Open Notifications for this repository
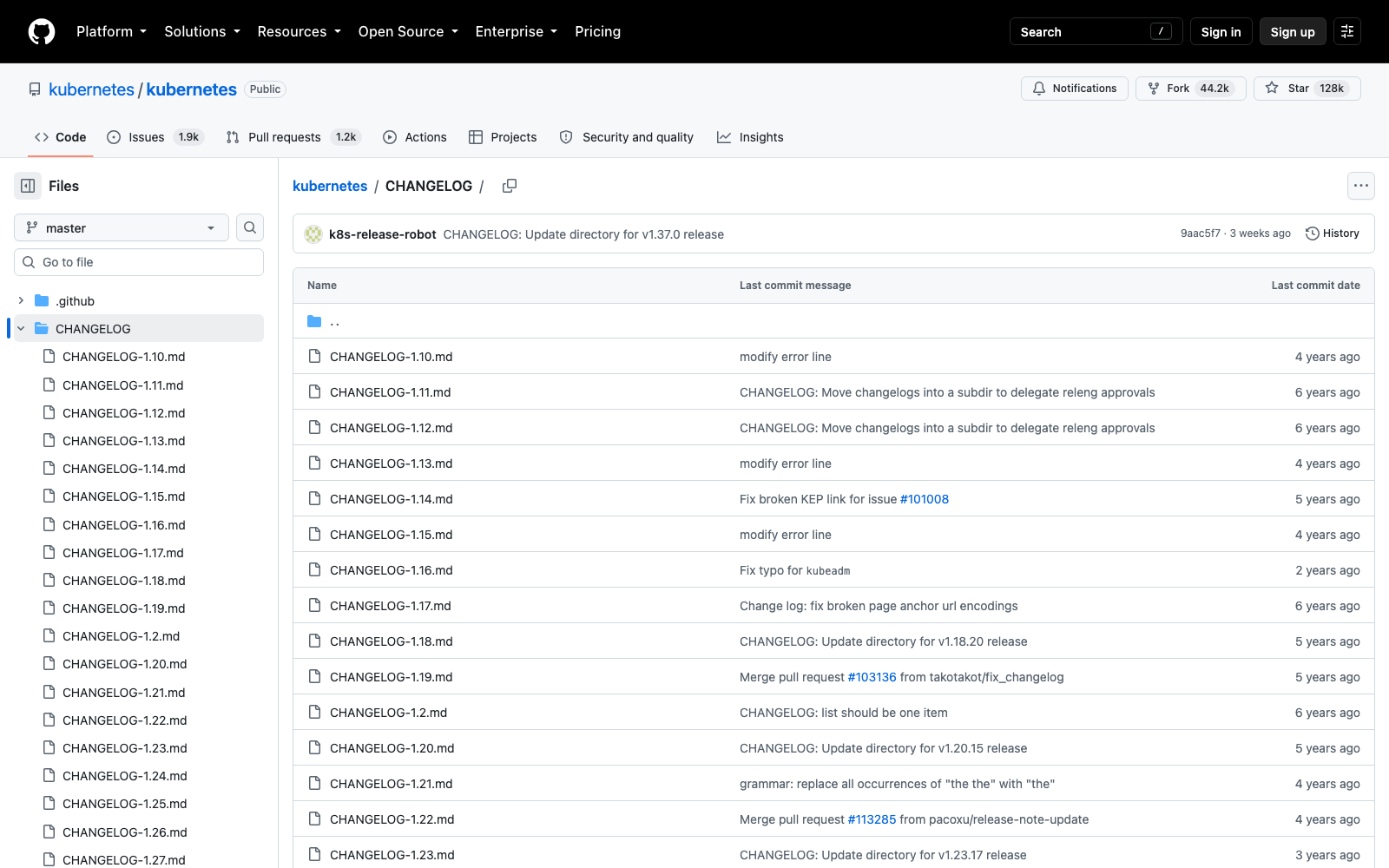Image resolution: width=1389 pixels, height=868 pixels. (1075, 89)
